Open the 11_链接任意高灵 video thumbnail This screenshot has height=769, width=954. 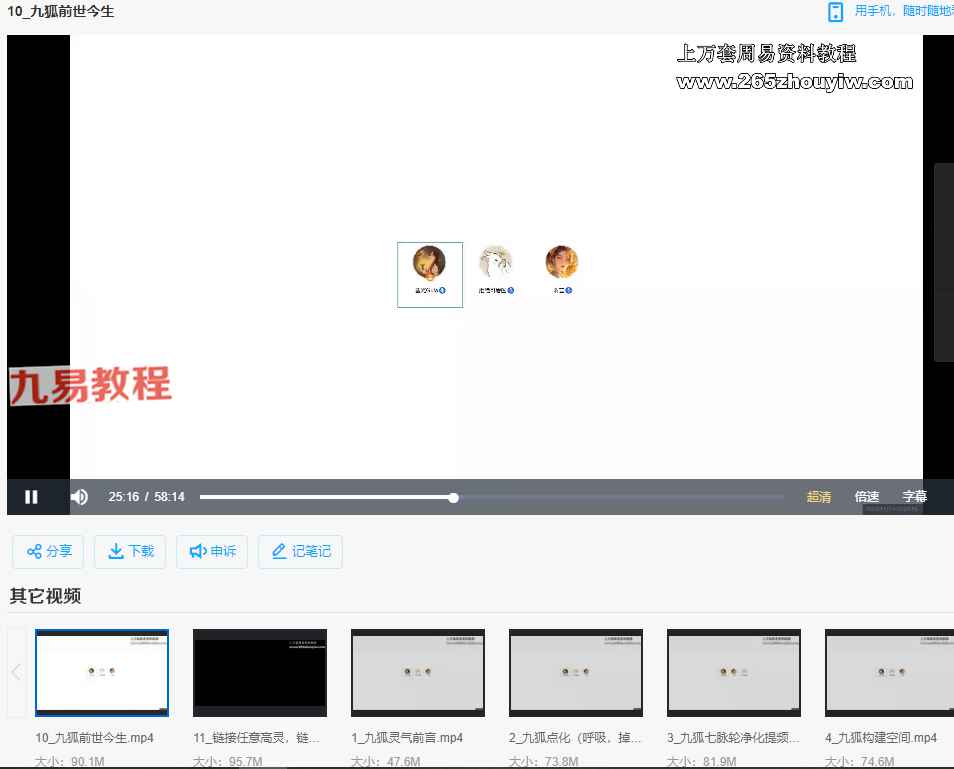260,672
